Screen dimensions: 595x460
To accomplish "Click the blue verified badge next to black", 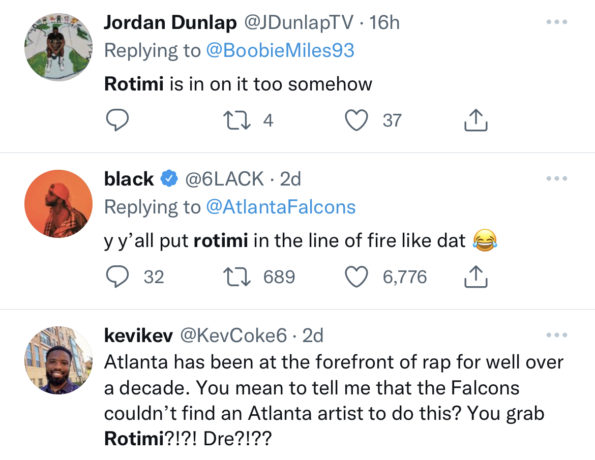I will coord(169,178).
